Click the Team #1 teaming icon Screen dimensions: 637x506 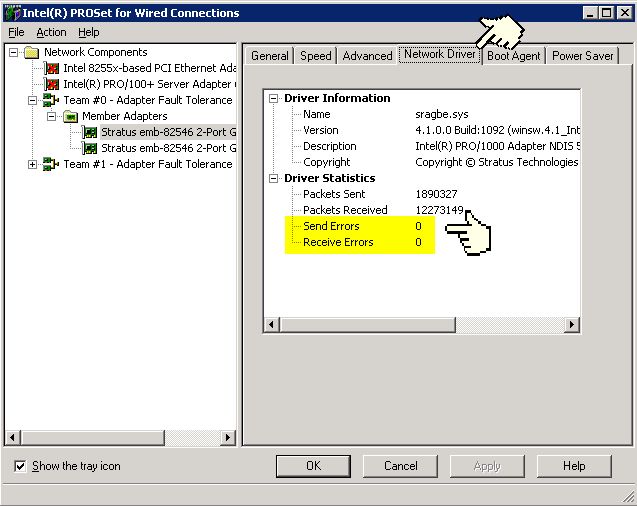pyautogui.click(x=51, y=164)
